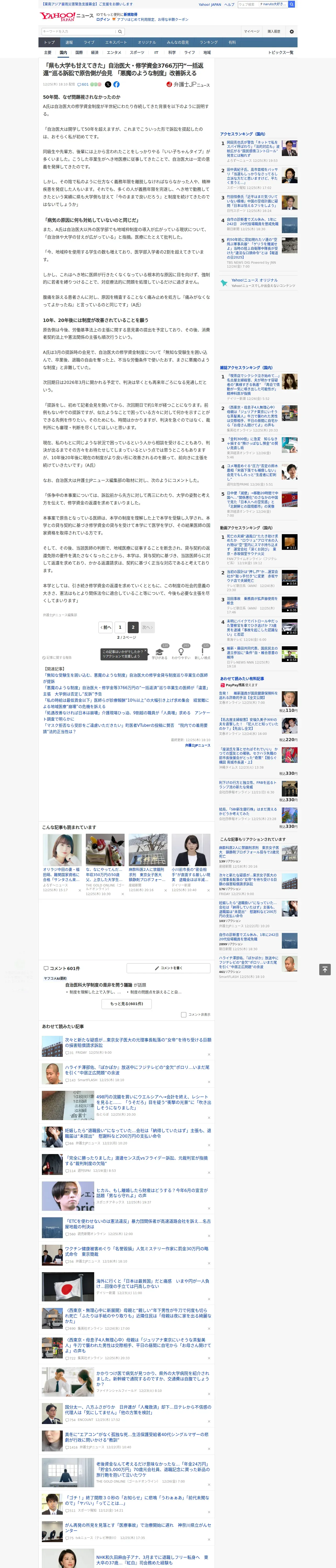Open the エキスパート tab
This screenshot has width=336, height=1568.
click(116, 43)
